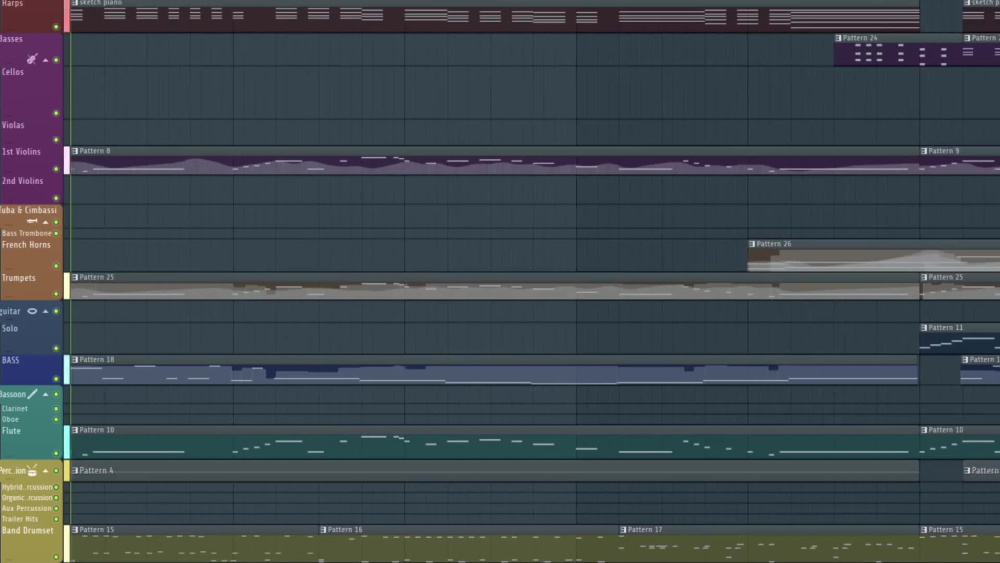The image size is (1000, 563).
Task: Select the BASS track name
Action: pos(11,360)
